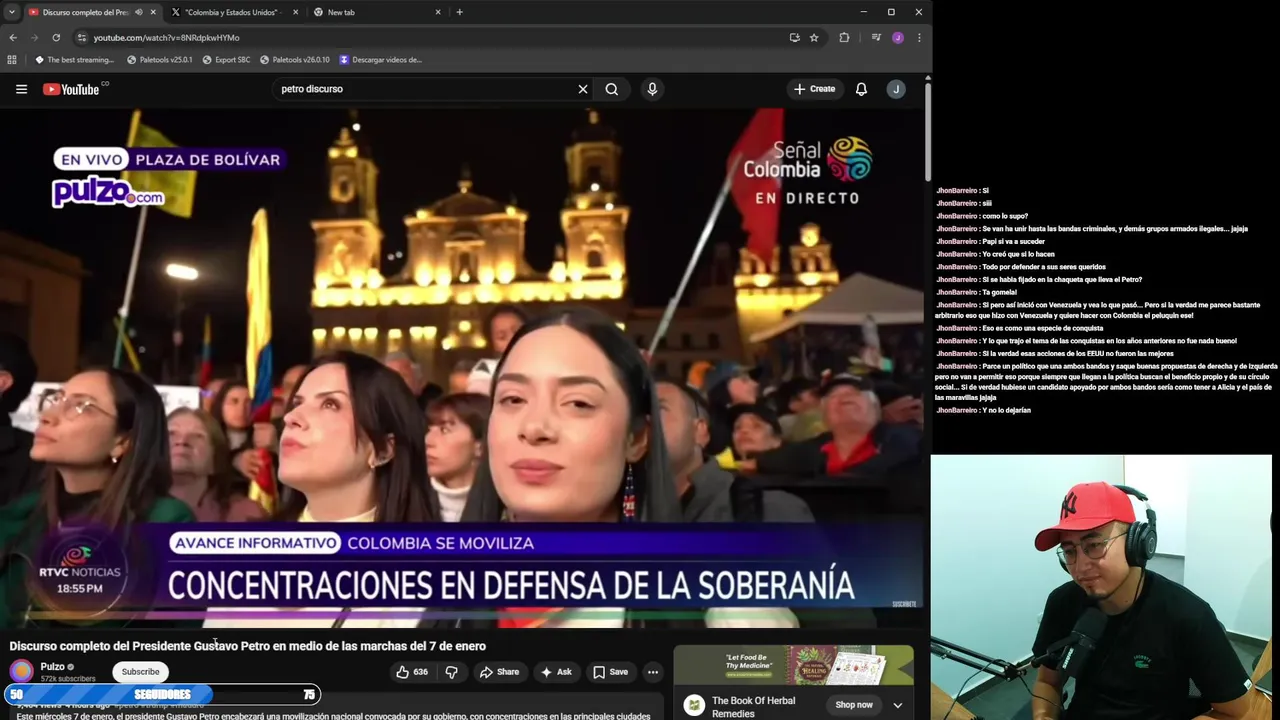Click the install app icon in address bar
1280x720 pixels.
(x=794, y=37)
